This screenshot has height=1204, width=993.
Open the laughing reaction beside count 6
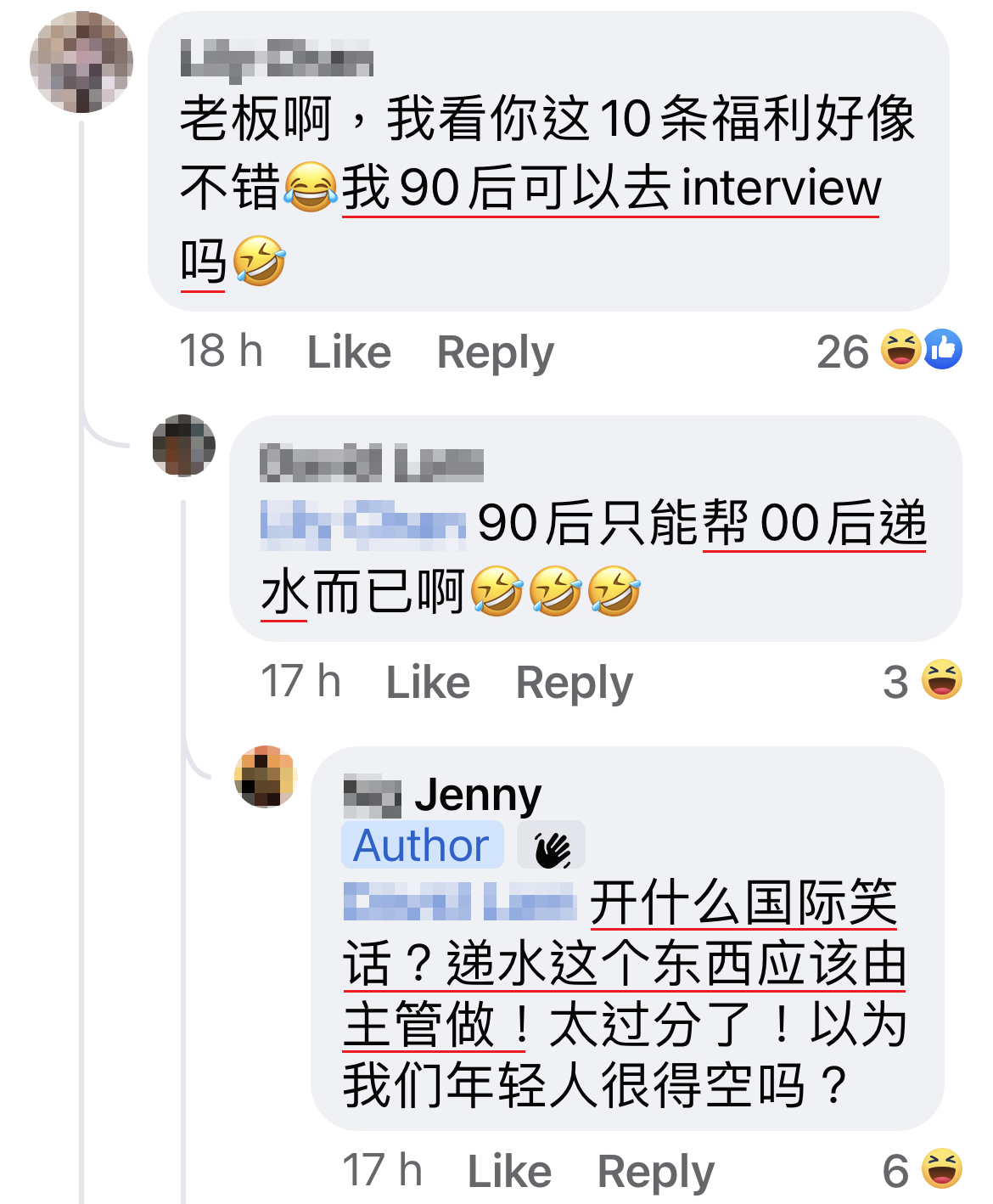click(x=942, y=1168)
